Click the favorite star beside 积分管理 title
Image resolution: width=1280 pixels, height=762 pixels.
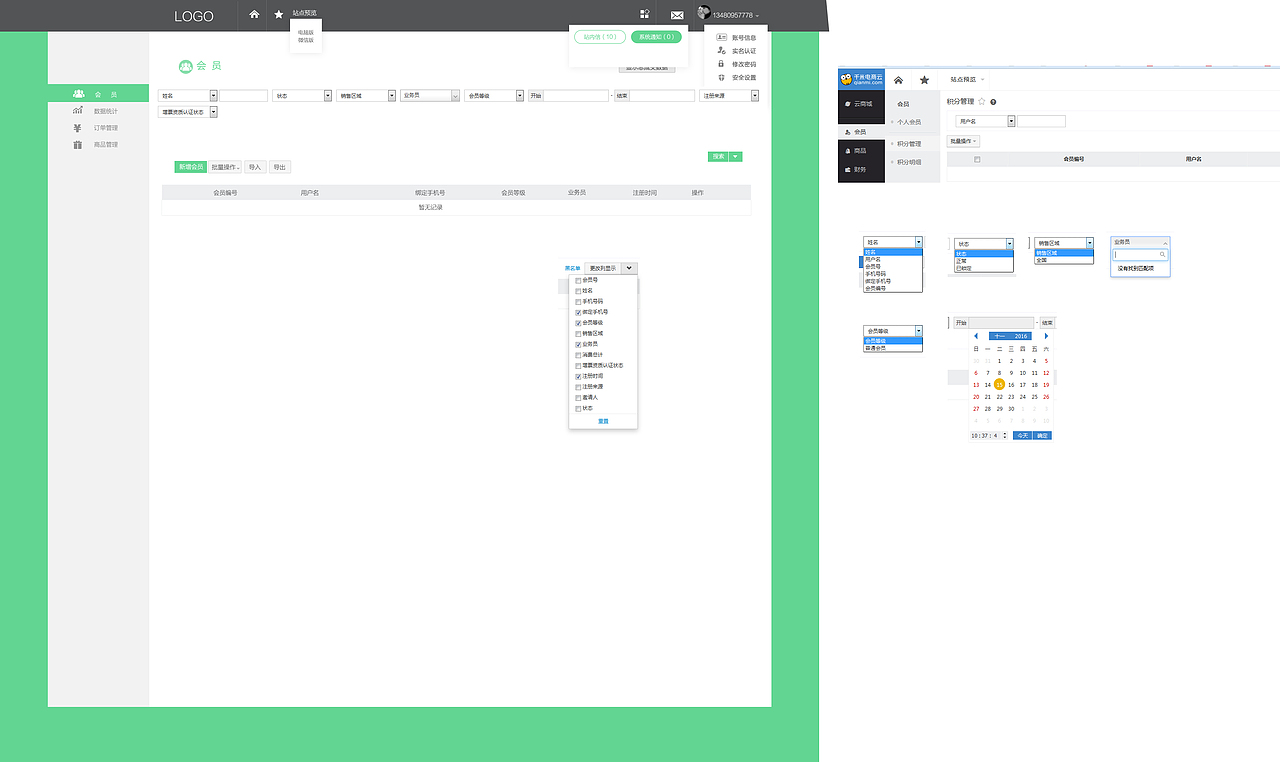(x=981, y=102)
